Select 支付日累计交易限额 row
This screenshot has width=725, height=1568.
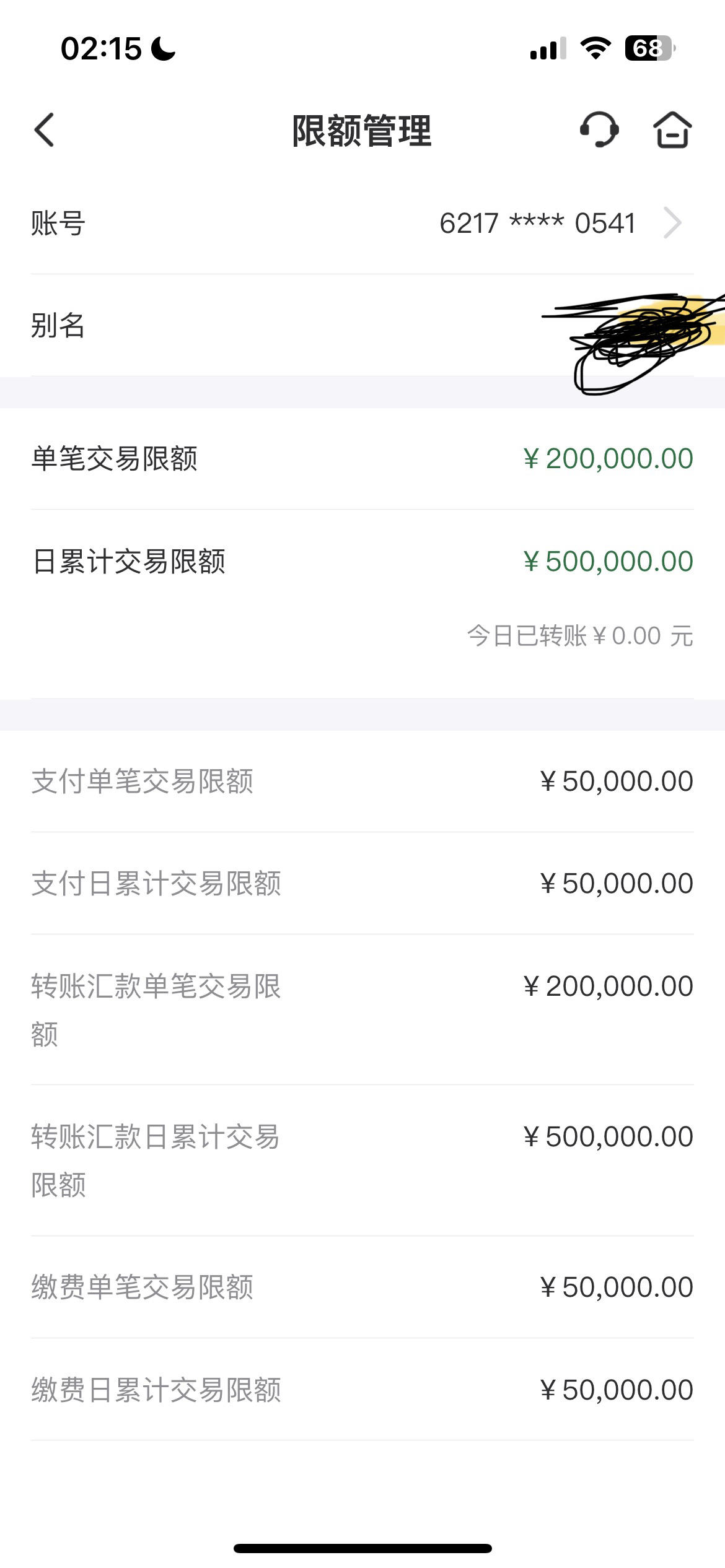coord(362,883)
